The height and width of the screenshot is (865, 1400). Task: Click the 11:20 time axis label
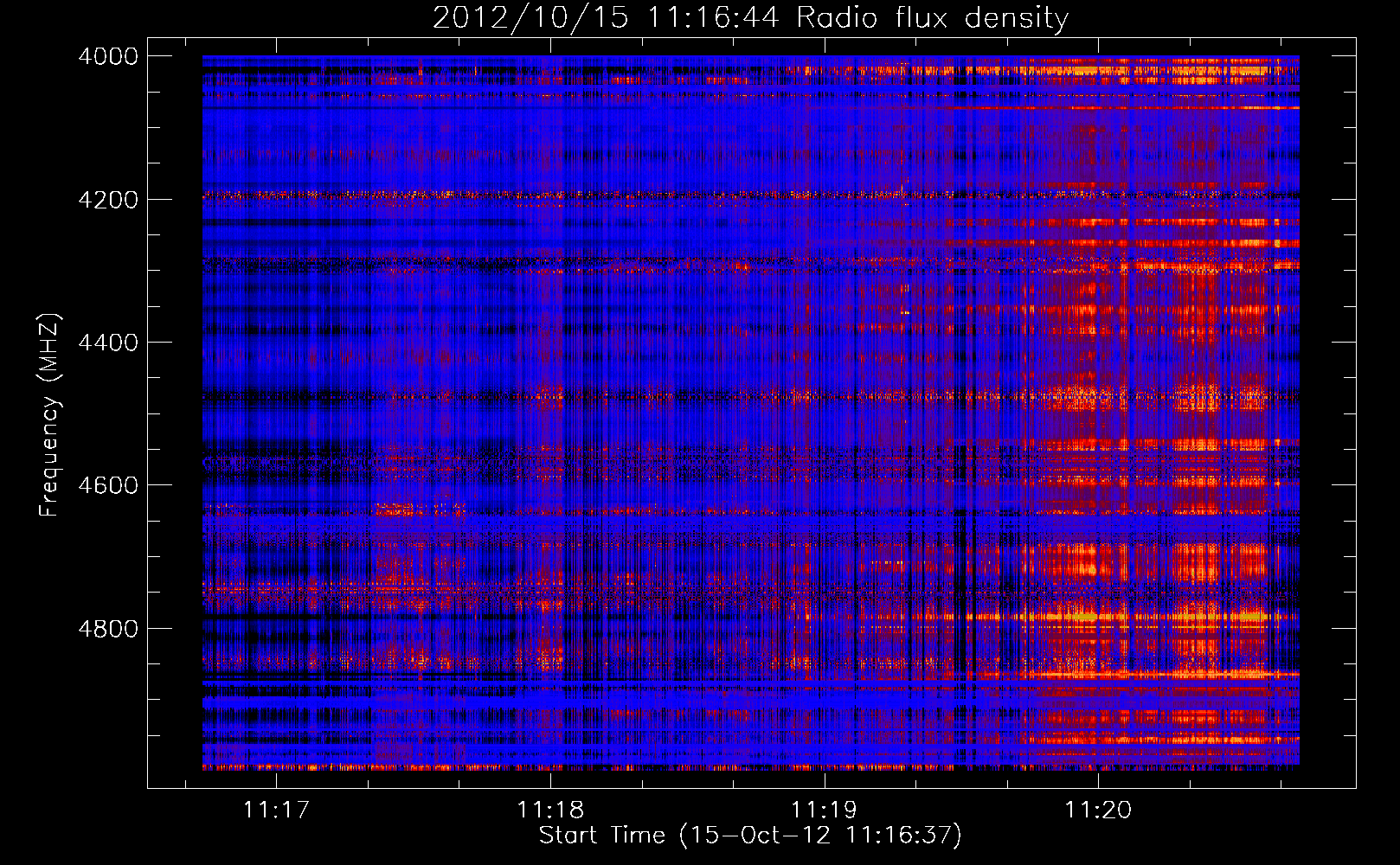[1098, 810]
